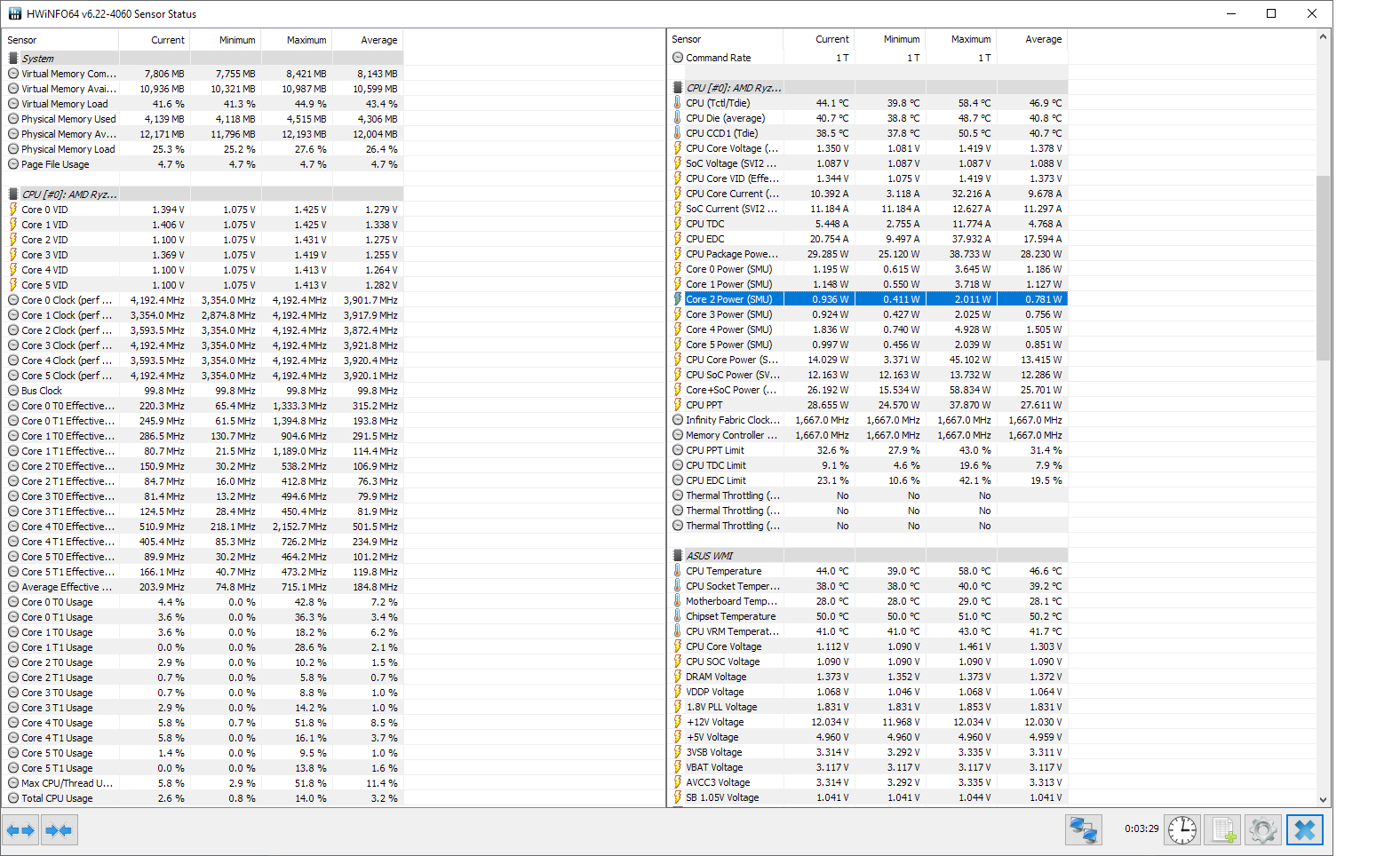
Task: Click the Sensor column header in left panel
Action: [22, 40]
